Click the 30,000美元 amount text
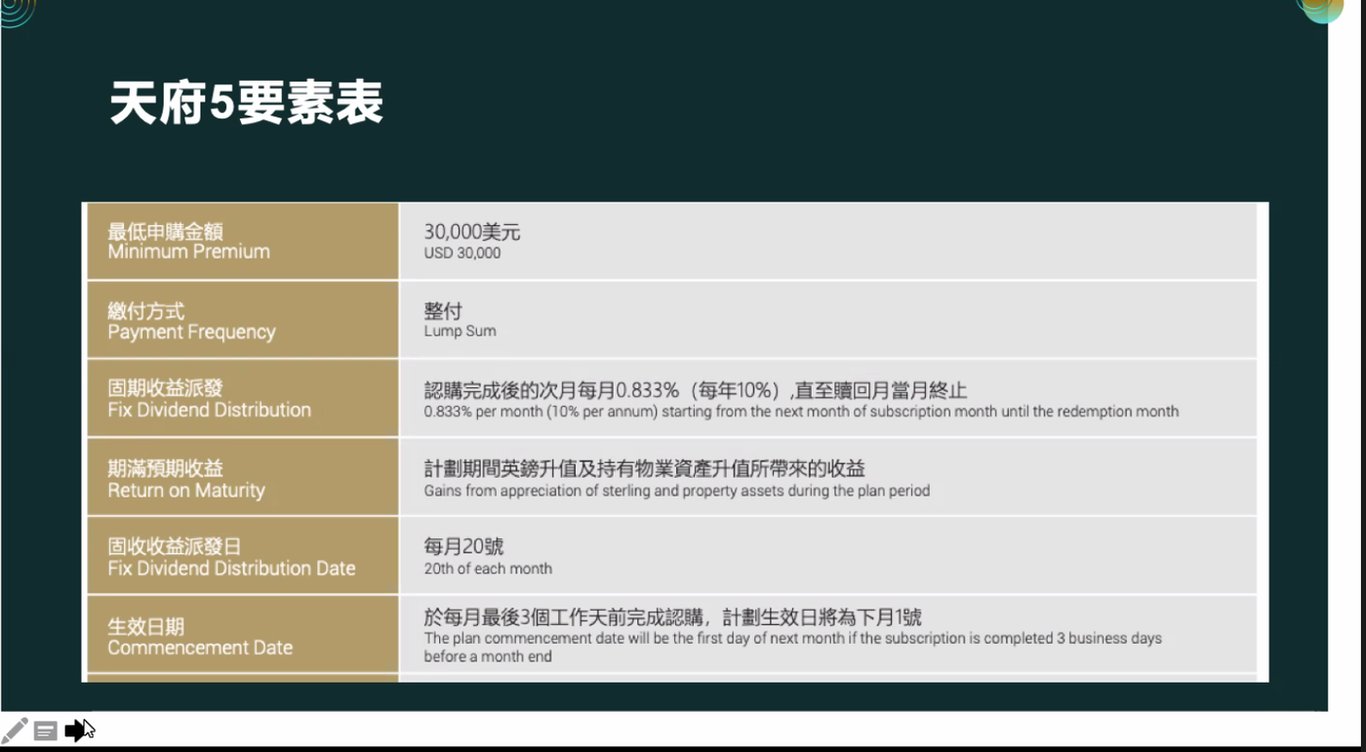1366x752 pixels. pos(472,232)
